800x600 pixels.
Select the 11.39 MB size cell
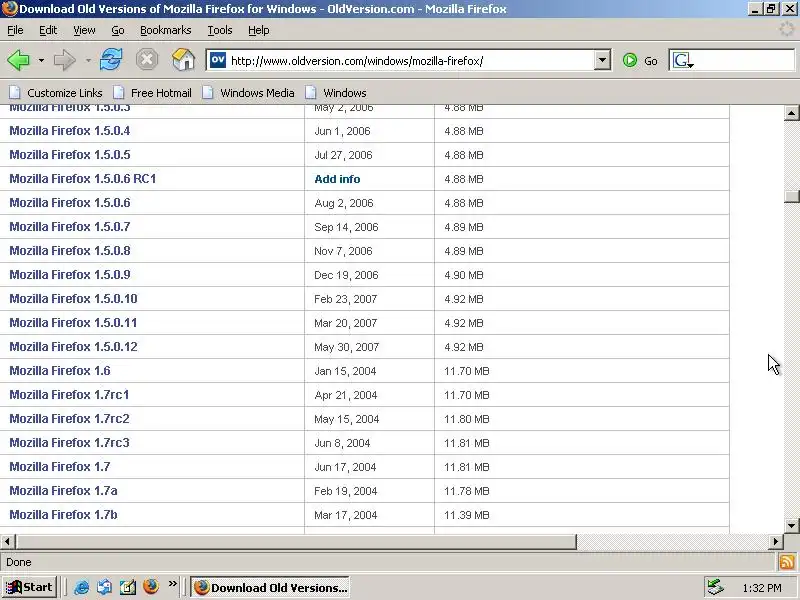pos(466,515)
